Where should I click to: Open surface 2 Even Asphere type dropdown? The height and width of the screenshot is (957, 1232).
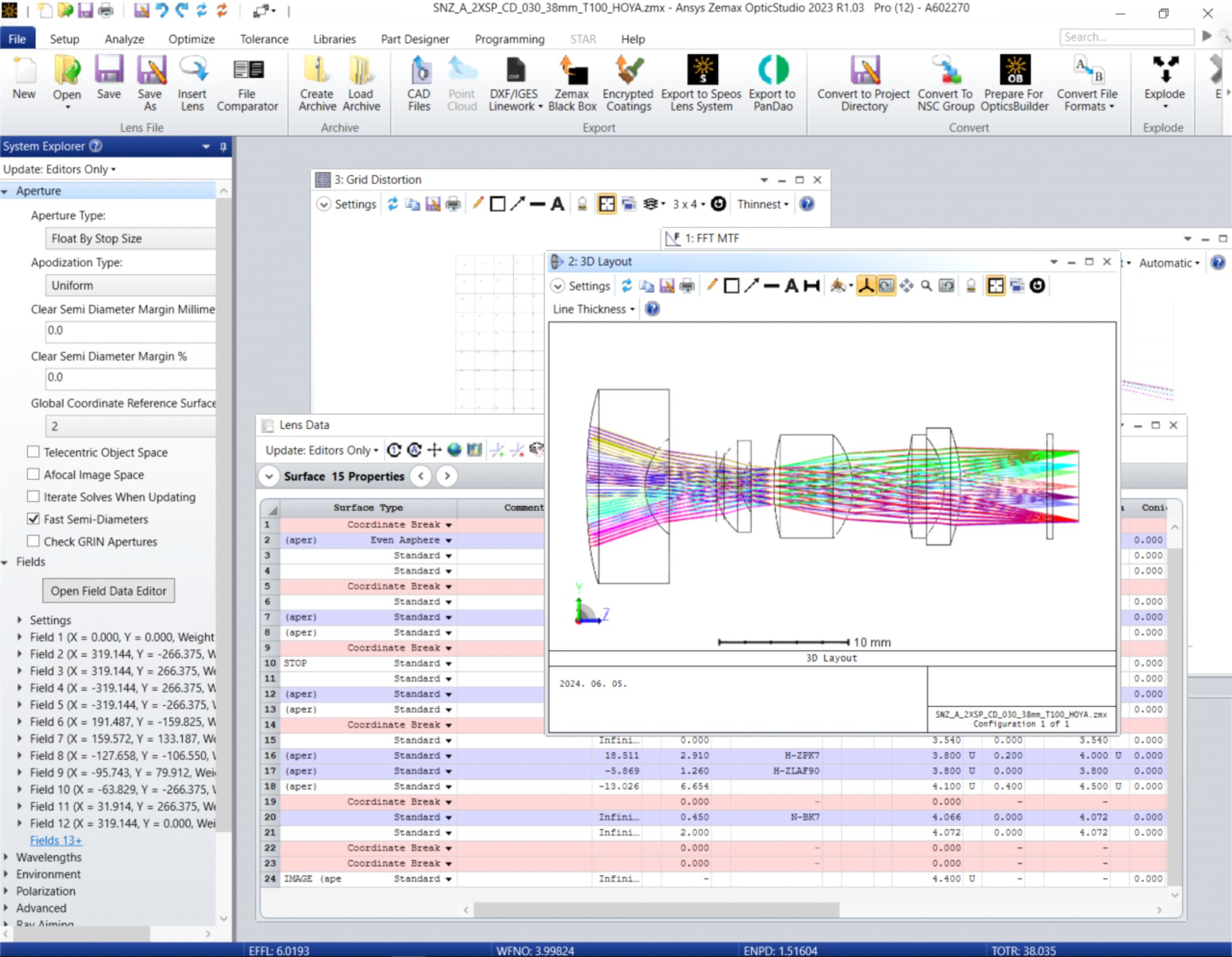click(x=448, y=540)
